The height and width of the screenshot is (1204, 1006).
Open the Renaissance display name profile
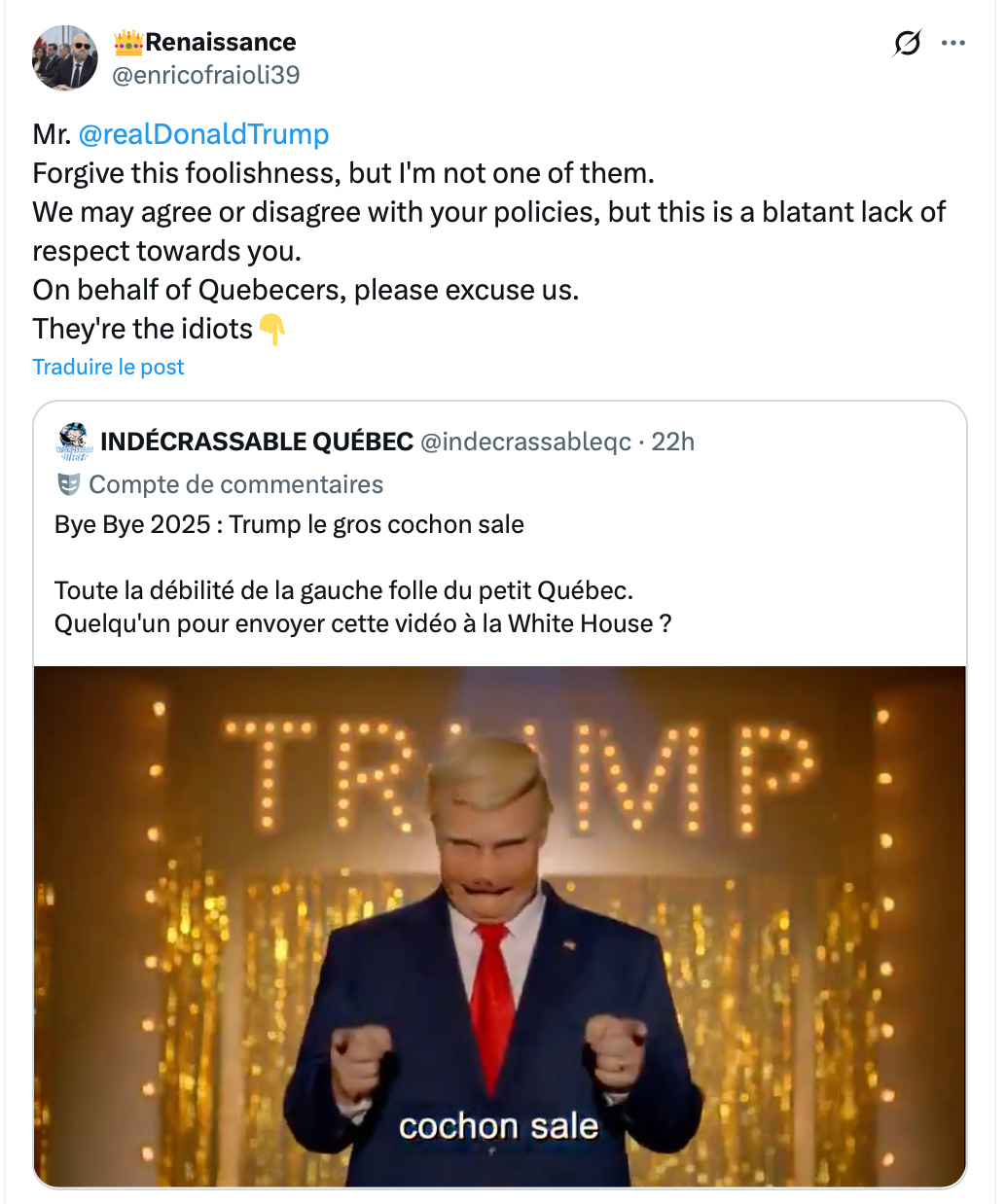click(x=221, y=42)
